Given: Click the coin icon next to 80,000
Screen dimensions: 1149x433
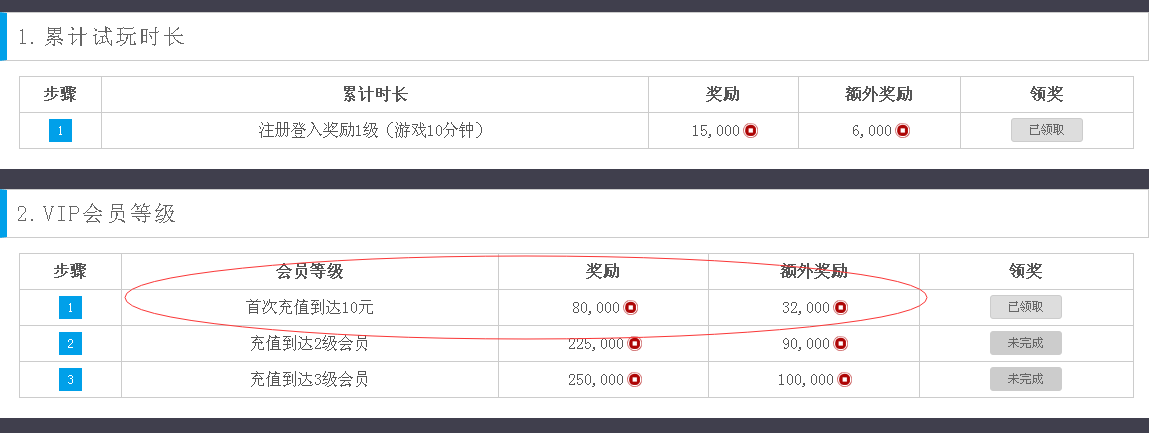Looking at the screenshot, I should [x=630, y=308].
